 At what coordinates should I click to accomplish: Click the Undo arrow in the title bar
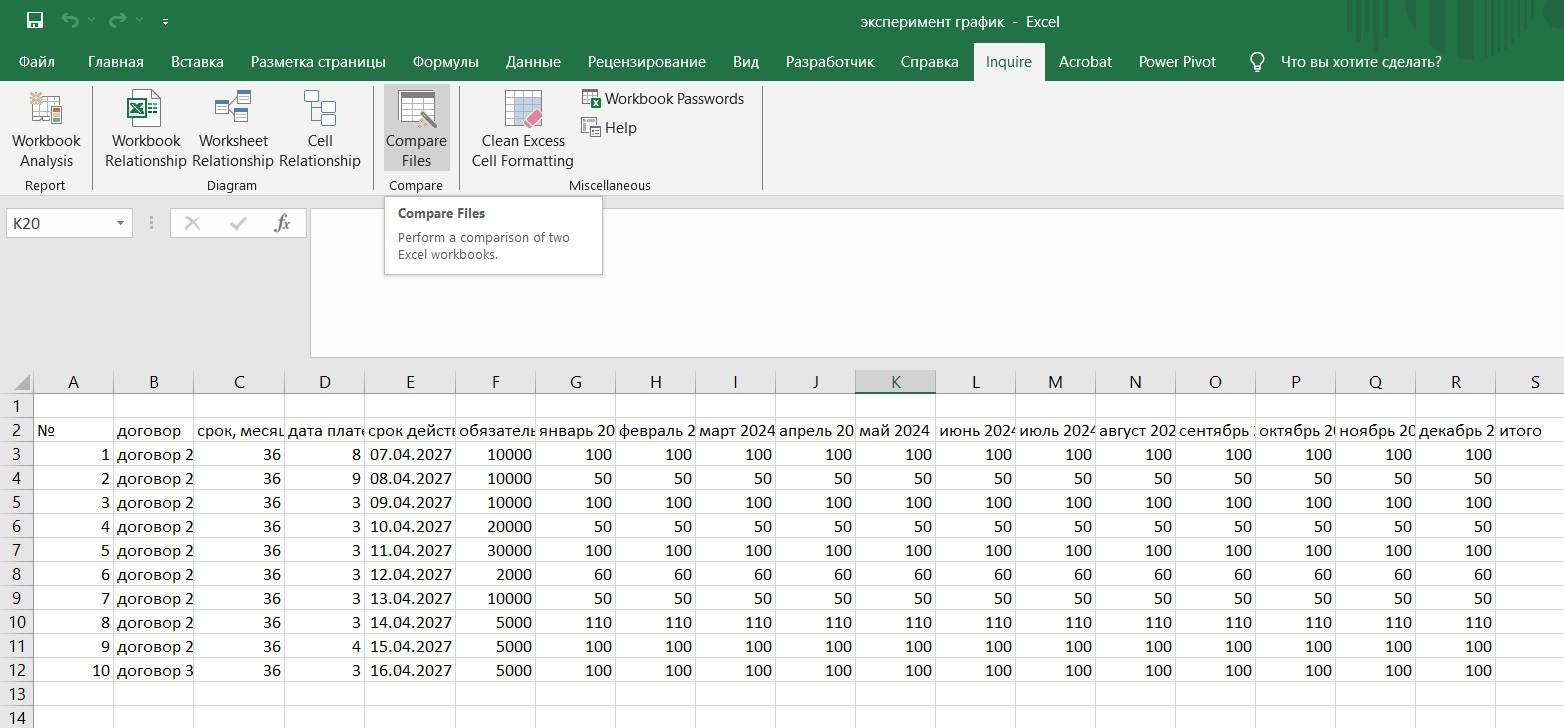69,21
